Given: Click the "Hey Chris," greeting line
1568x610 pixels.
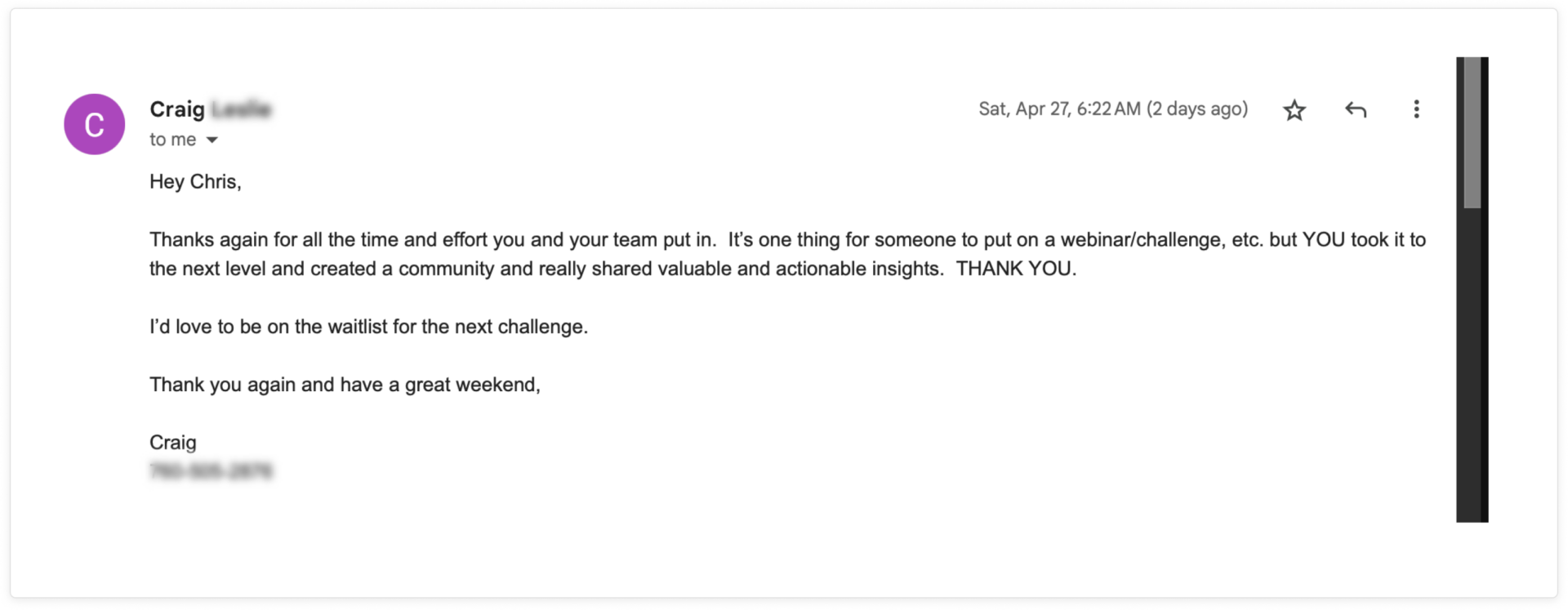Looking at the screenshot, I should tap(195, 181).
